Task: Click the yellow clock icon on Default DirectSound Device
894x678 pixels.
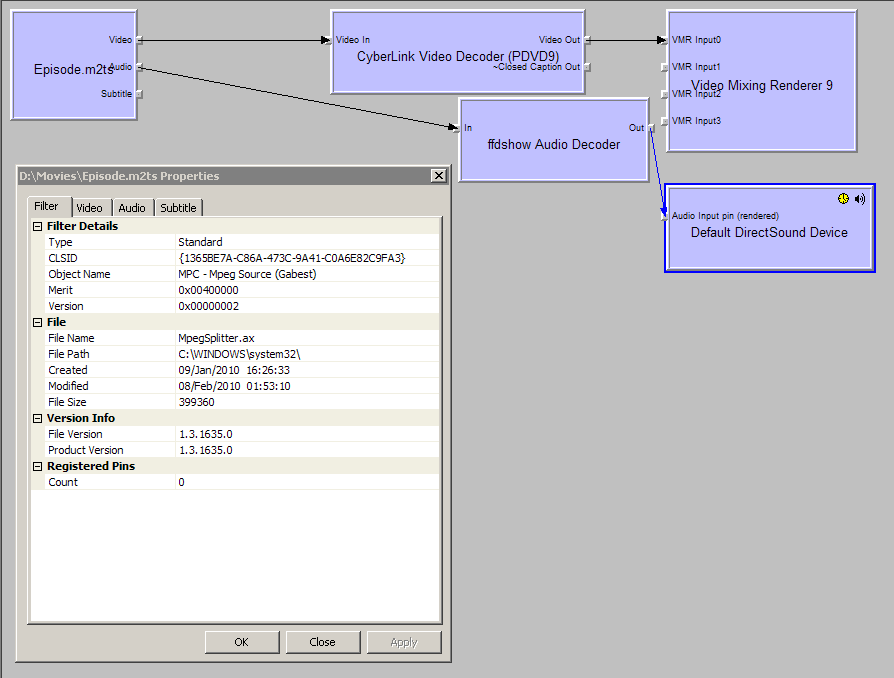Action: tap(843, 198)
